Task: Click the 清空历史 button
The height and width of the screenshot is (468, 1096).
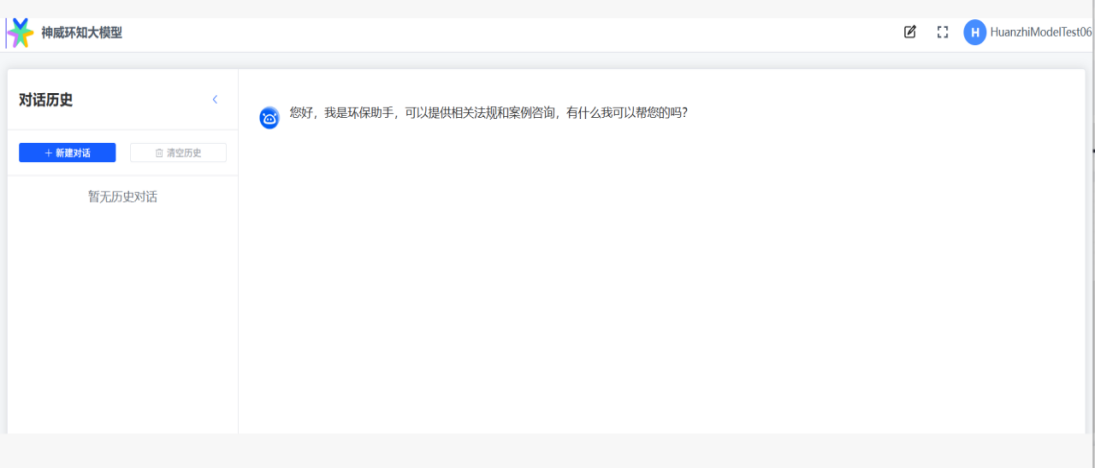Action: click(x=178, y=153)
